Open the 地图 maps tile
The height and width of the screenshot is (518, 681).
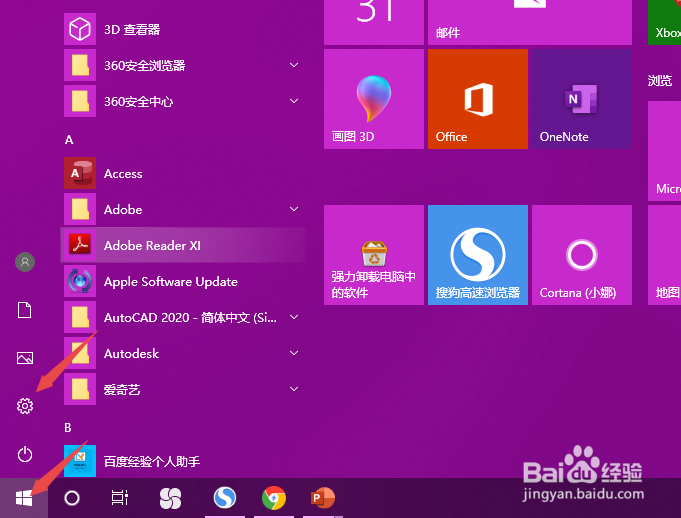(664, 255)
